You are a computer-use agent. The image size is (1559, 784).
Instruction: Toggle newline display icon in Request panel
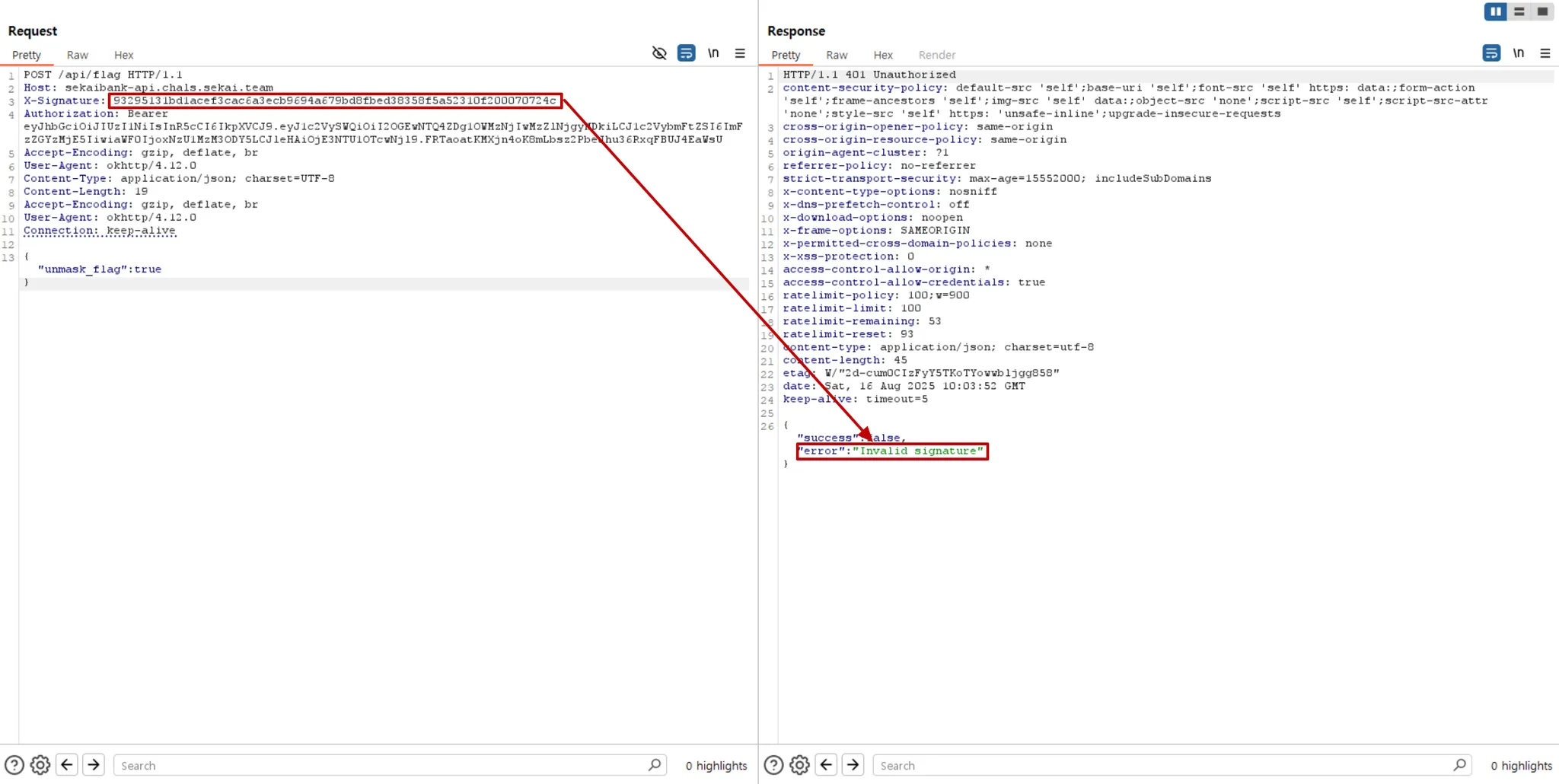[x=713, y=53]
